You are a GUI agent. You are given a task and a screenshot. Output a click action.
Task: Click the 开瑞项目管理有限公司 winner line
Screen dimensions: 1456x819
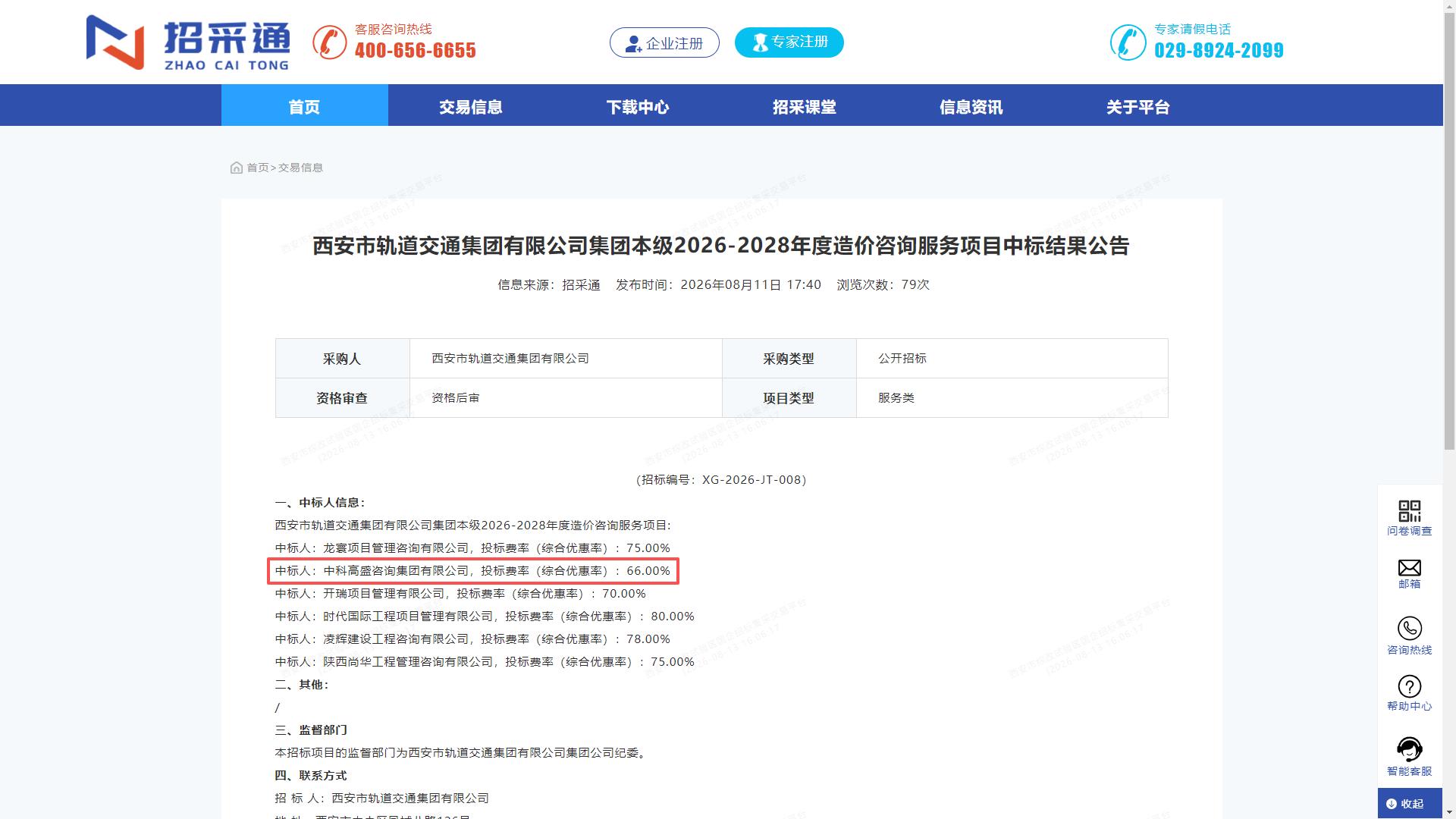(460, 594)
